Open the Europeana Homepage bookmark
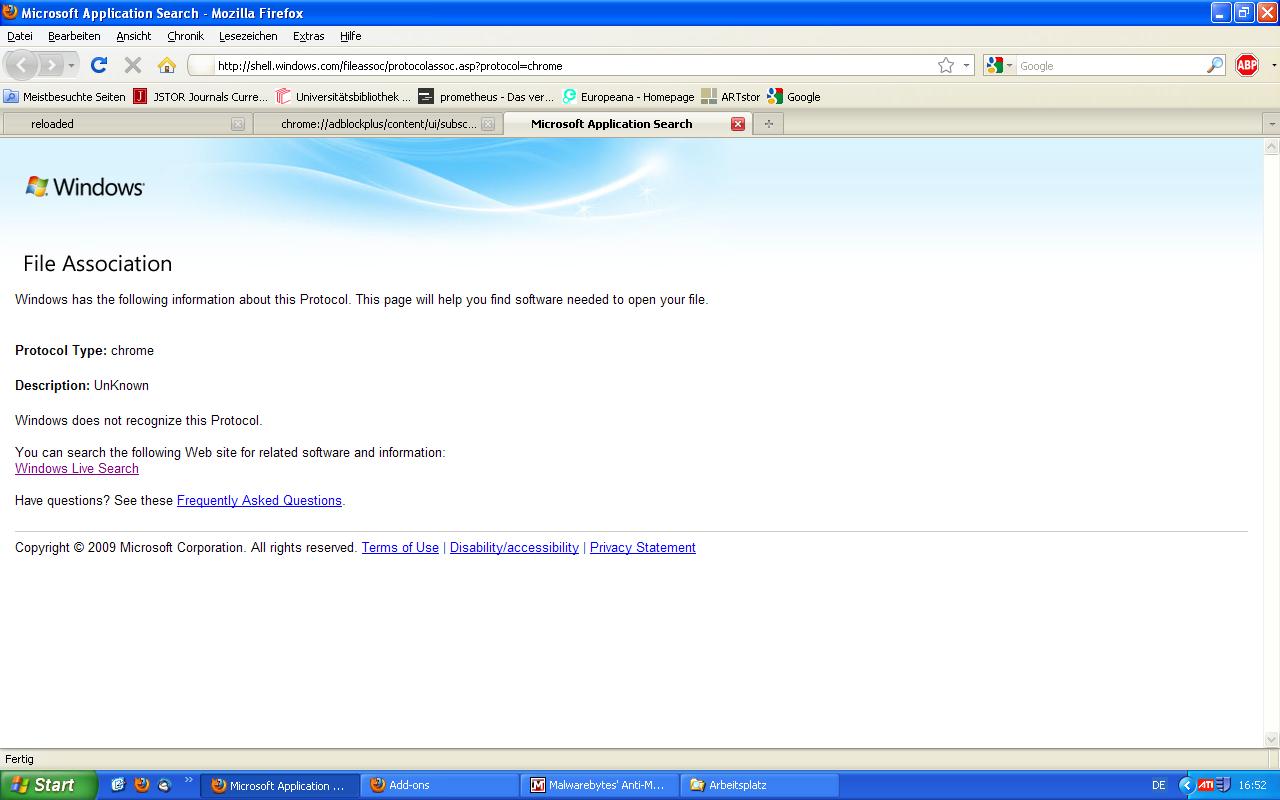Viewport: 1280px width, 800px height. tap(628, 97)
